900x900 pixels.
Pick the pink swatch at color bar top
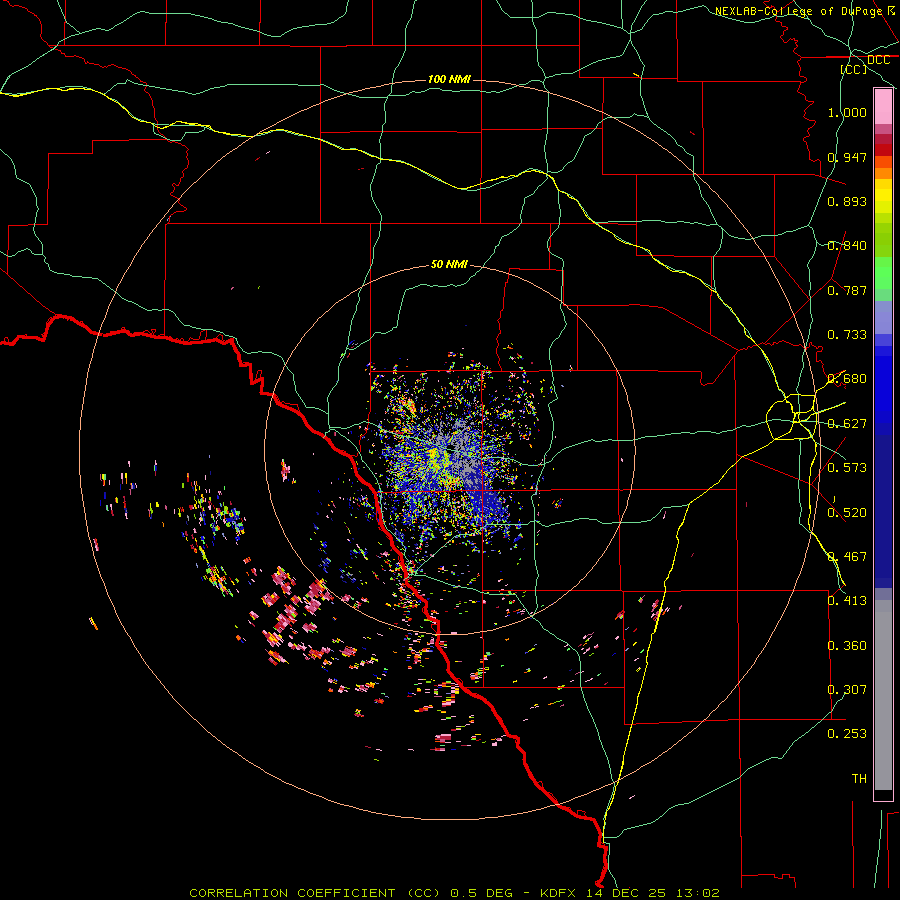883,107
